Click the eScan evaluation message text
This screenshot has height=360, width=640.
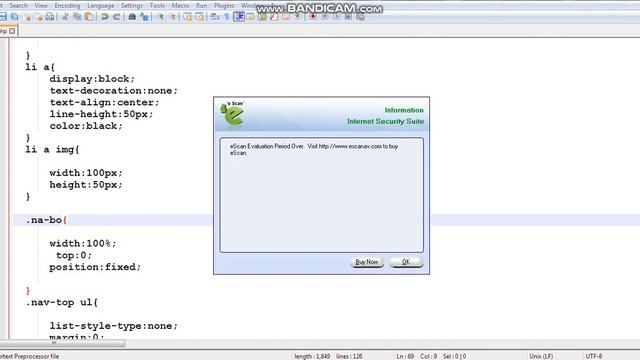[x=314, y=149]
